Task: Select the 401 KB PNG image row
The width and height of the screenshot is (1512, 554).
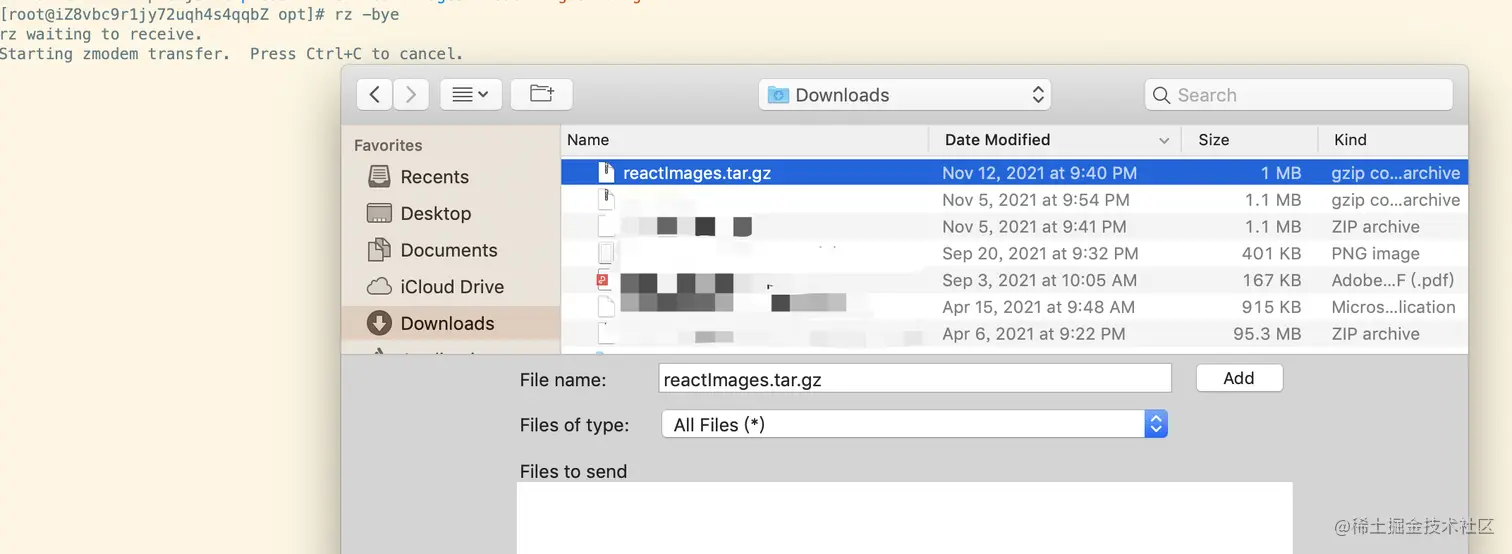Action: point(1014,254)
